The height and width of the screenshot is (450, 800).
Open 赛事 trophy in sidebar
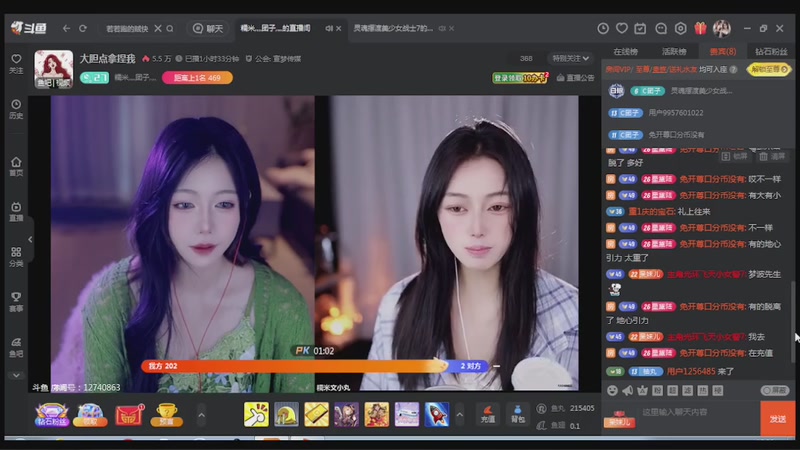16,302
